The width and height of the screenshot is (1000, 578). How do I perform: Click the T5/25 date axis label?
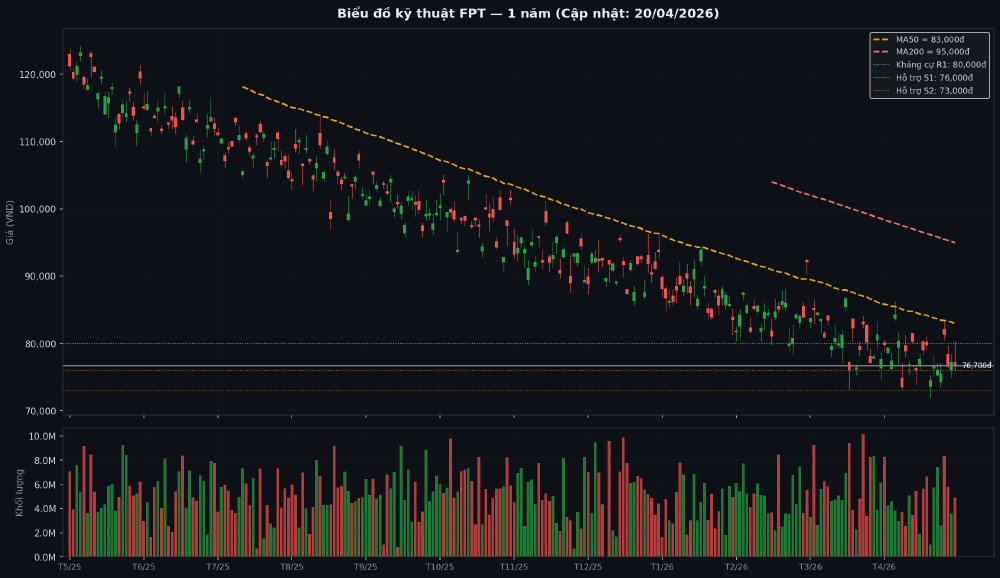pyautogui.click(x=70, y=567)
